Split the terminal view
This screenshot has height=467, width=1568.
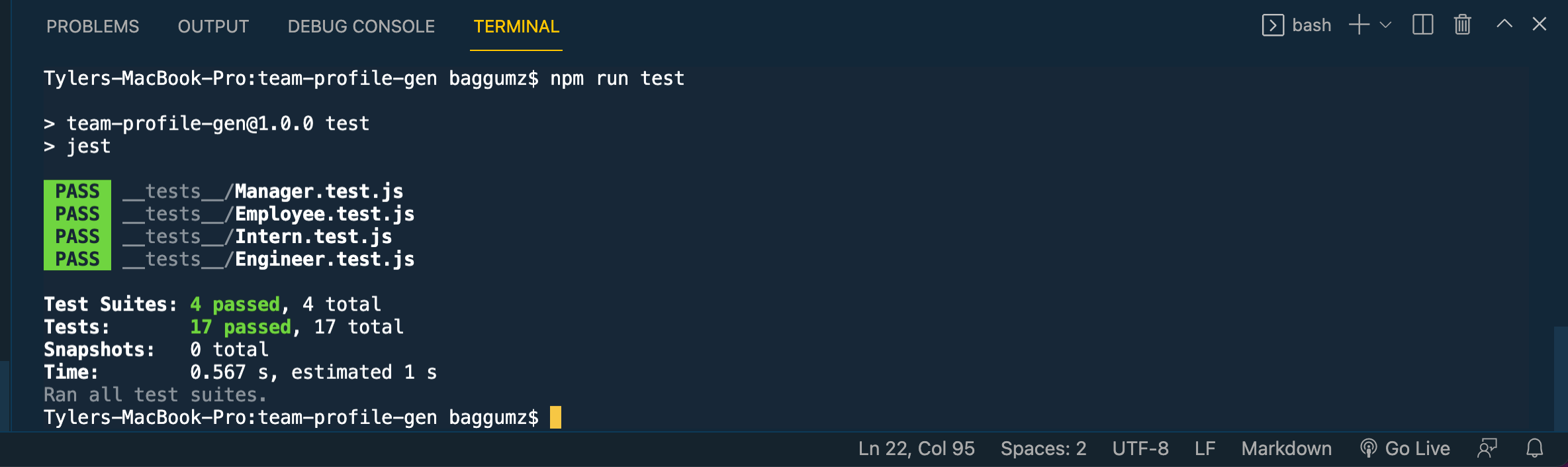pyautogui.click(x=1422, y=25)
